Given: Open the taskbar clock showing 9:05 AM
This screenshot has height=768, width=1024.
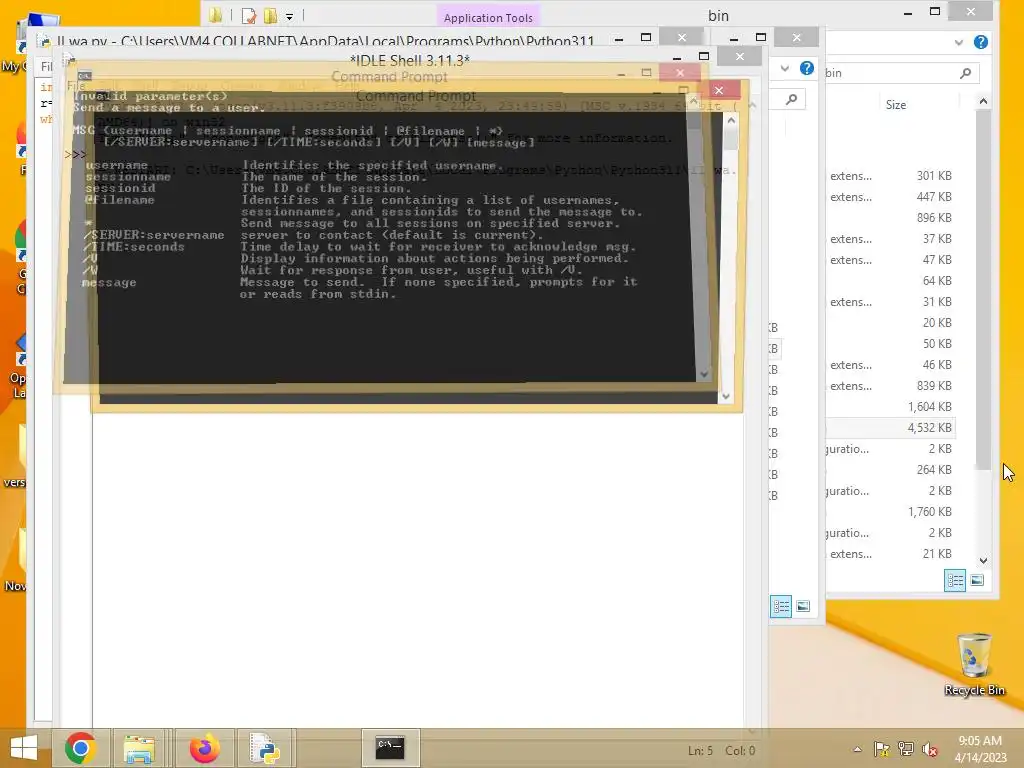Looking at the screenshot, I should point(980,749).
